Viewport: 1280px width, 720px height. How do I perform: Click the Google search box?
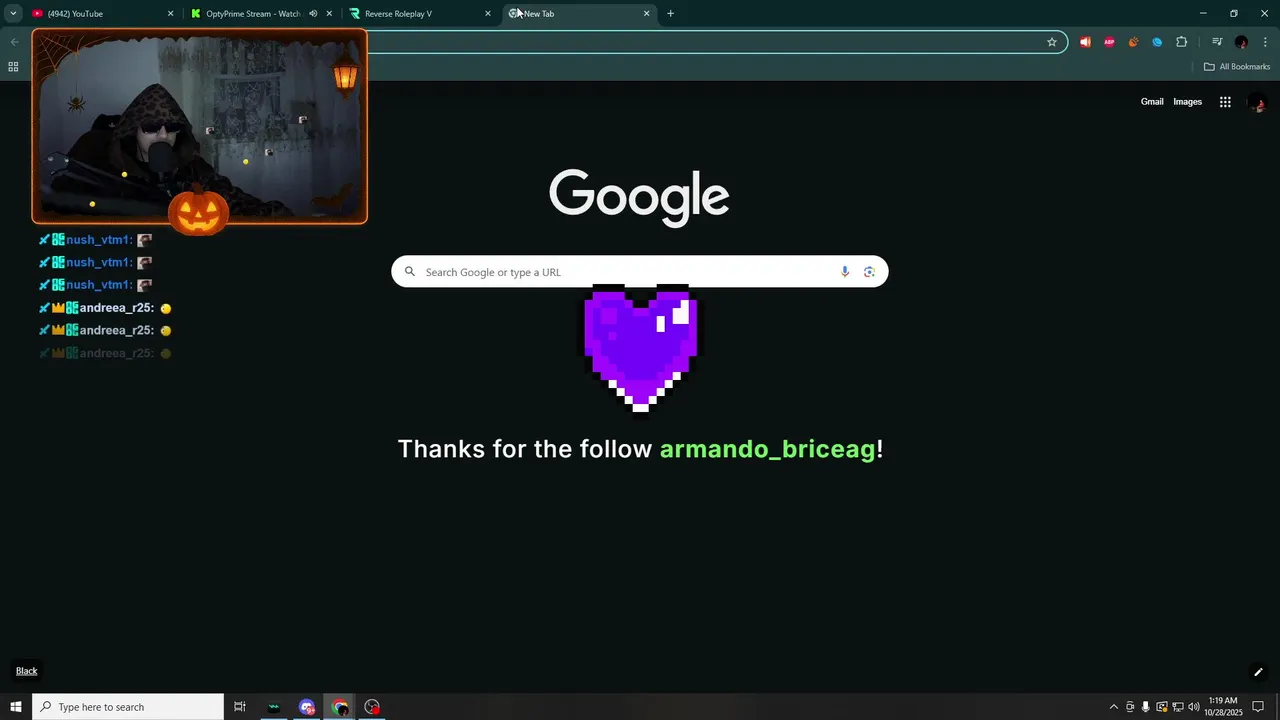[x=640, y=272]
